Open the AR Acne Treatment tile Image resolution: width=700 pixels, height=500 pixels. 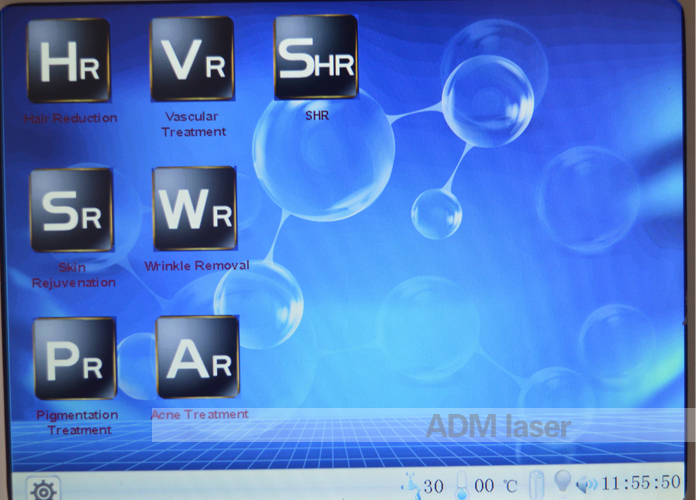[x=198, y=357]
